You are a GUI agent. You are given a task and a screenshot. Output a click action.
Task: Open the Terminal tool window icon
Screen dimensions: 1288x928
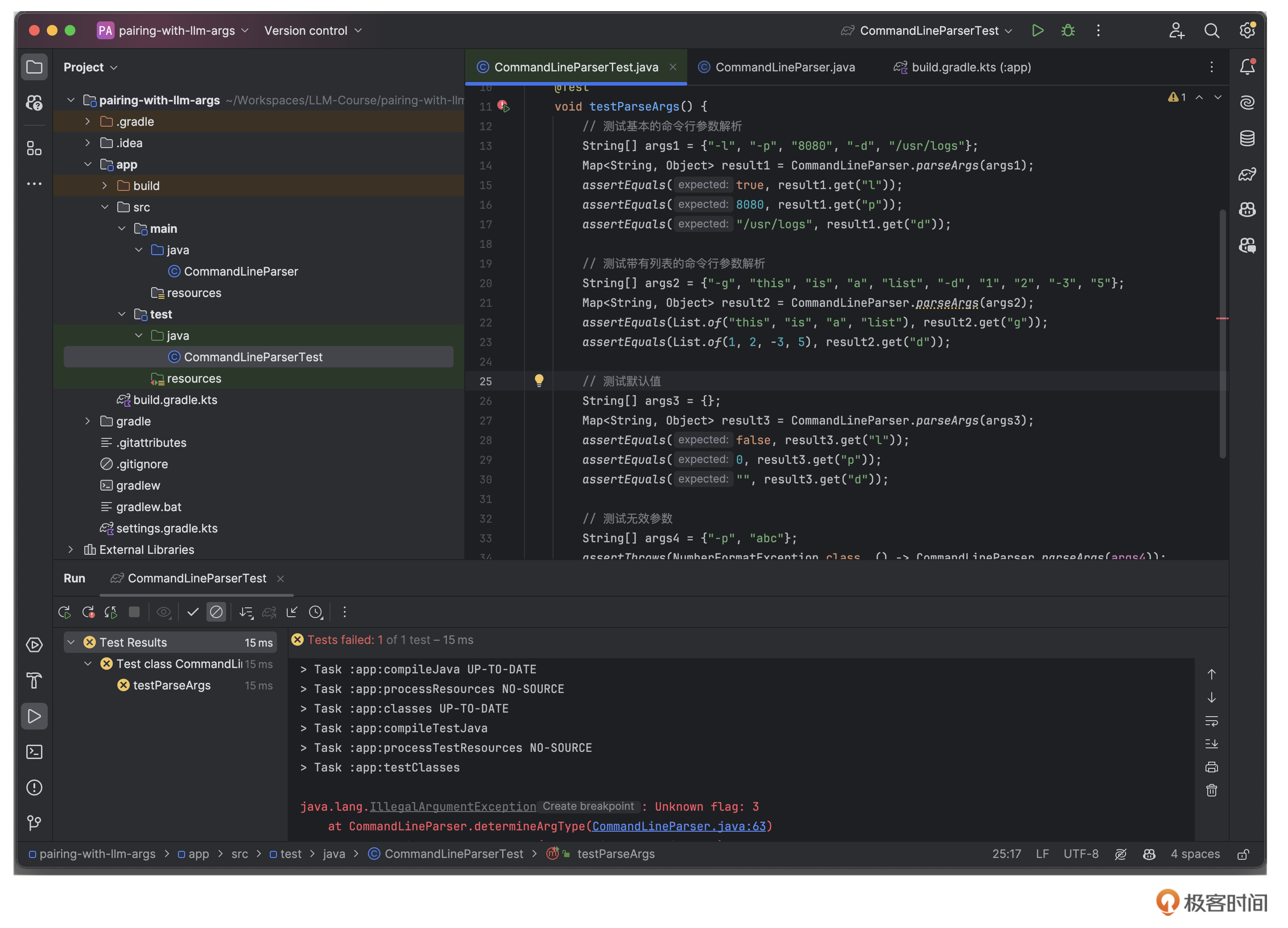coord(34,752)
